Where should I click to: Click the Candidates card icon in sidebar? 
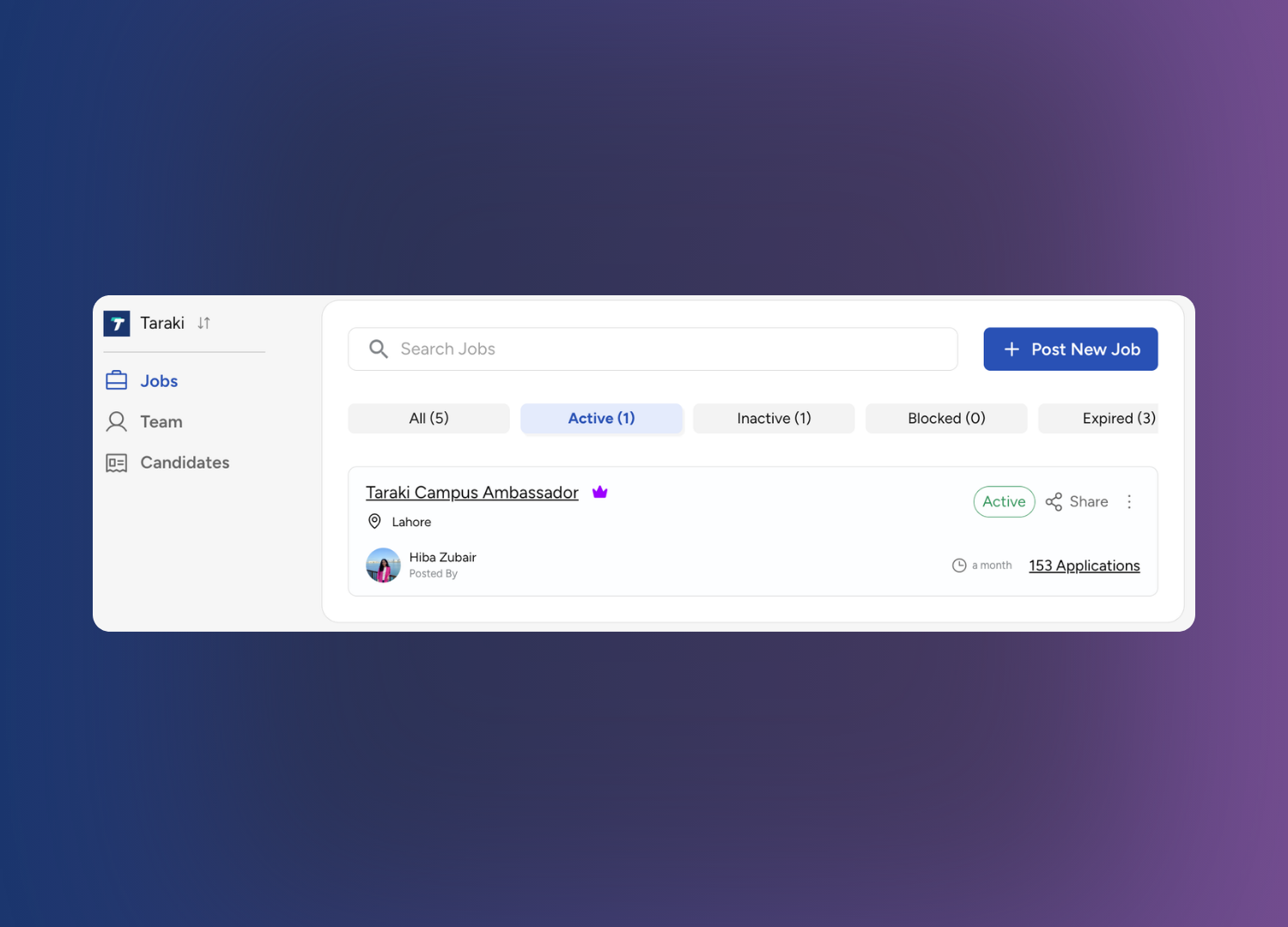tap(117, 463)
